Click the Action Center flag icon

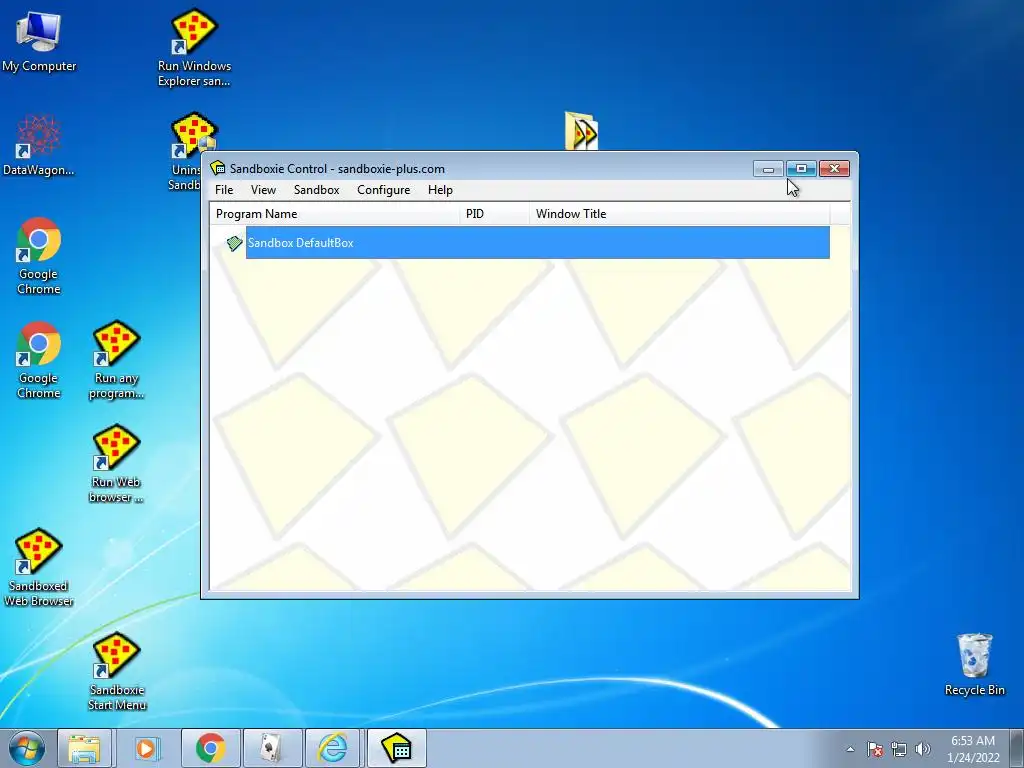coord(875,749)
